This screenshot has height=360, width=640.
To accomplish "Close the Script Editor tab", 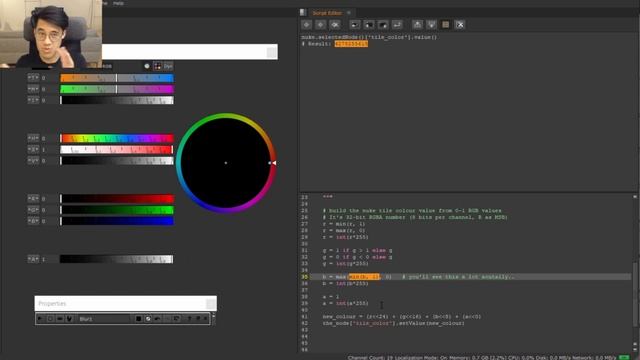I will pyautogui.click(x=349, y=13).
